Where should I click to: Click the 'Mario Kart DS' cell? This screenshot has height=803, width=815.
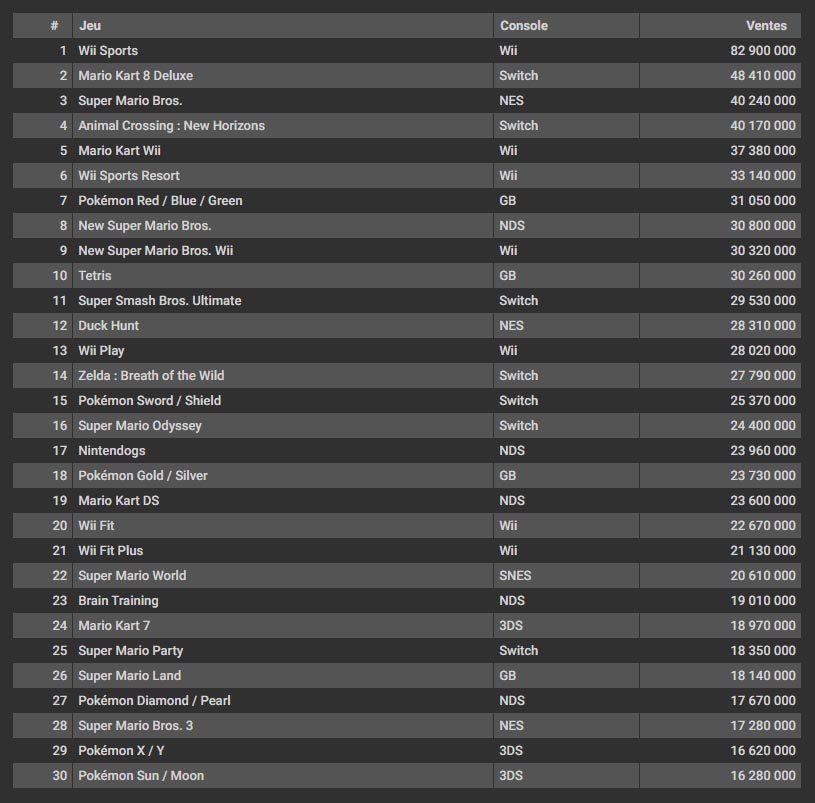[119, 501]
